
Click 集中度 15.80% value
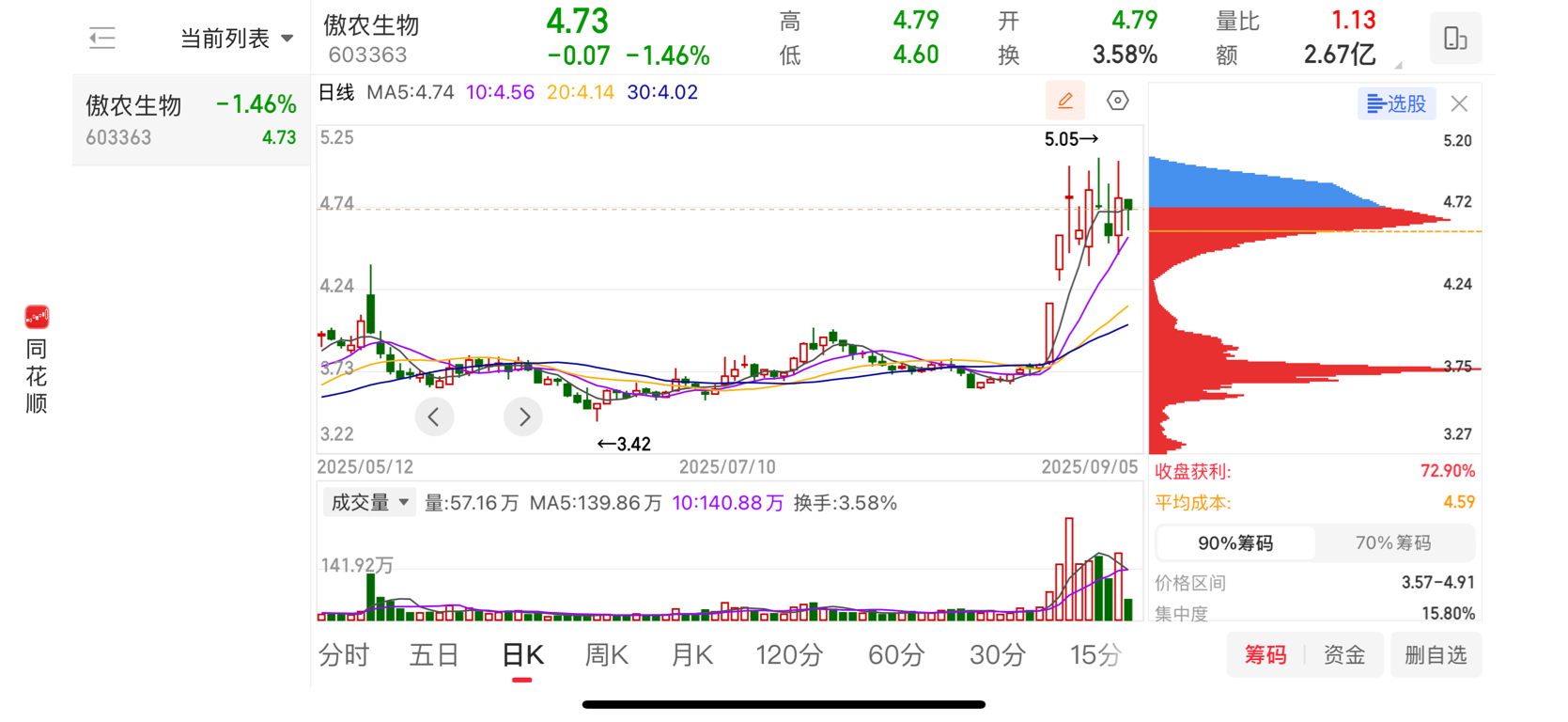click(x=1448, y=613)
